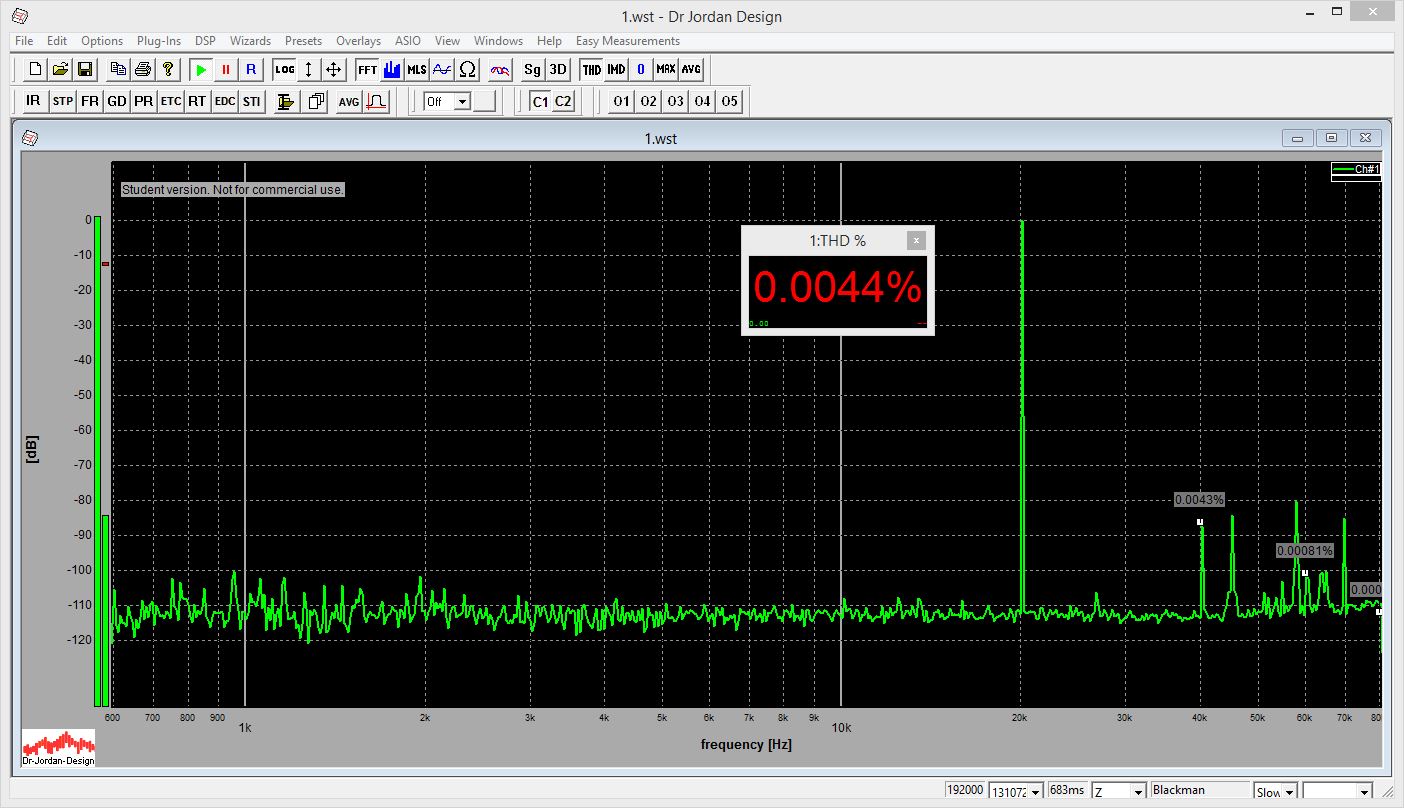The width and height of the screenshot is (1404, 808).
Task: Toggle THD measurement button
Action: coord(591,70)
